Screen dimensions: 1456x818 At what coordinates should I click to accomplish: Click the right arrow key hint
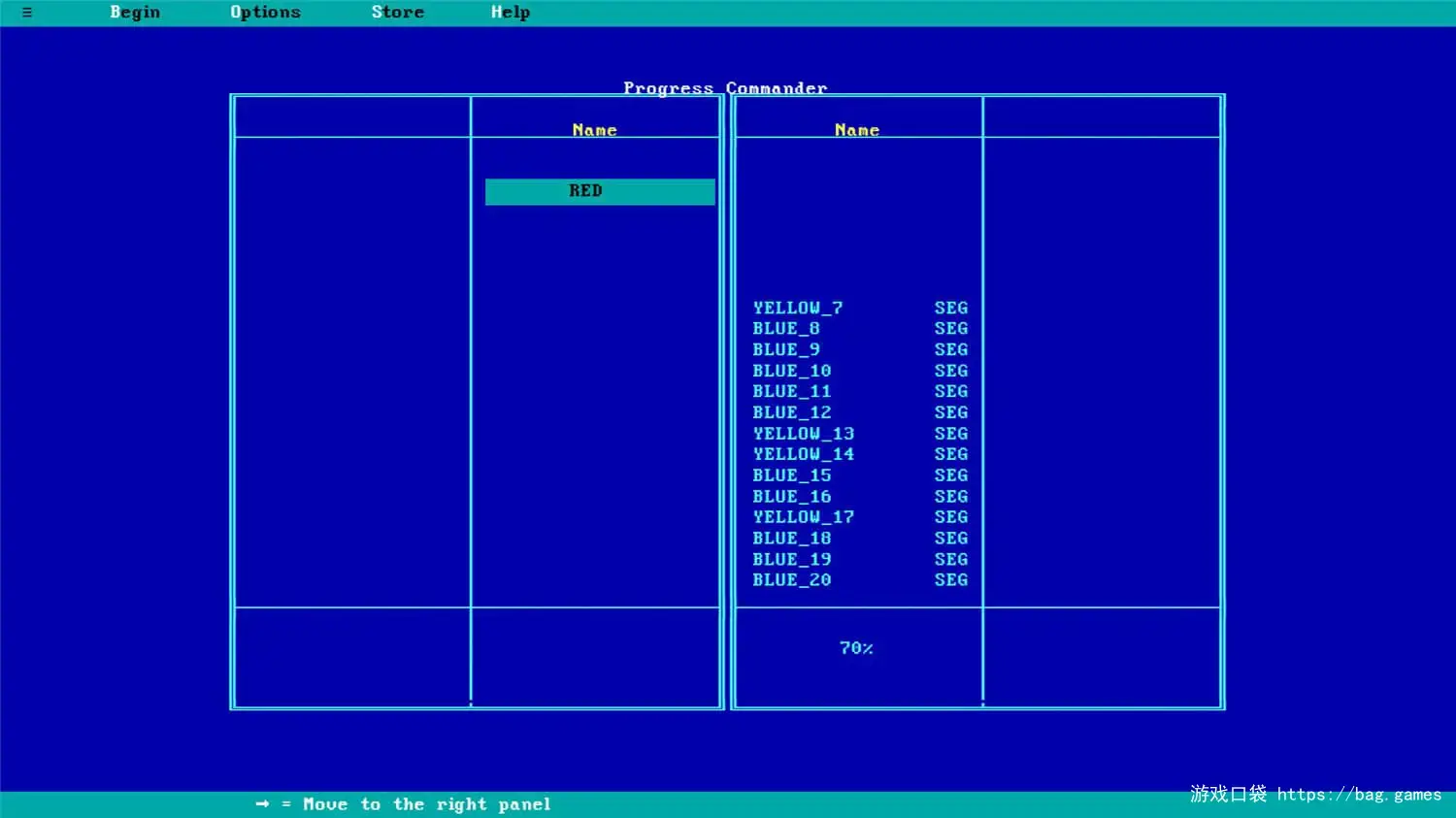pos(262,804)
